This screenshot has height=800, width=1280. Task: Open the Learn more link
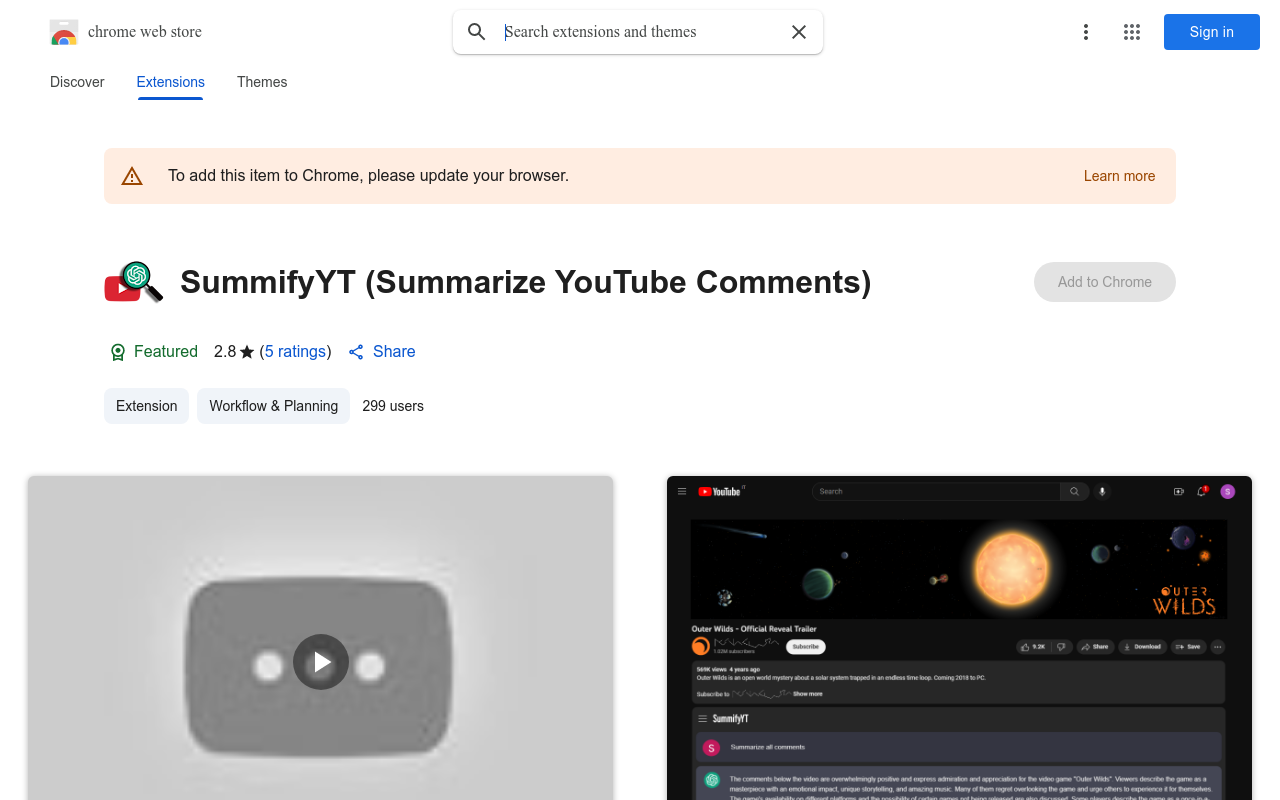pyautogui.click(x=1119, y=176)
